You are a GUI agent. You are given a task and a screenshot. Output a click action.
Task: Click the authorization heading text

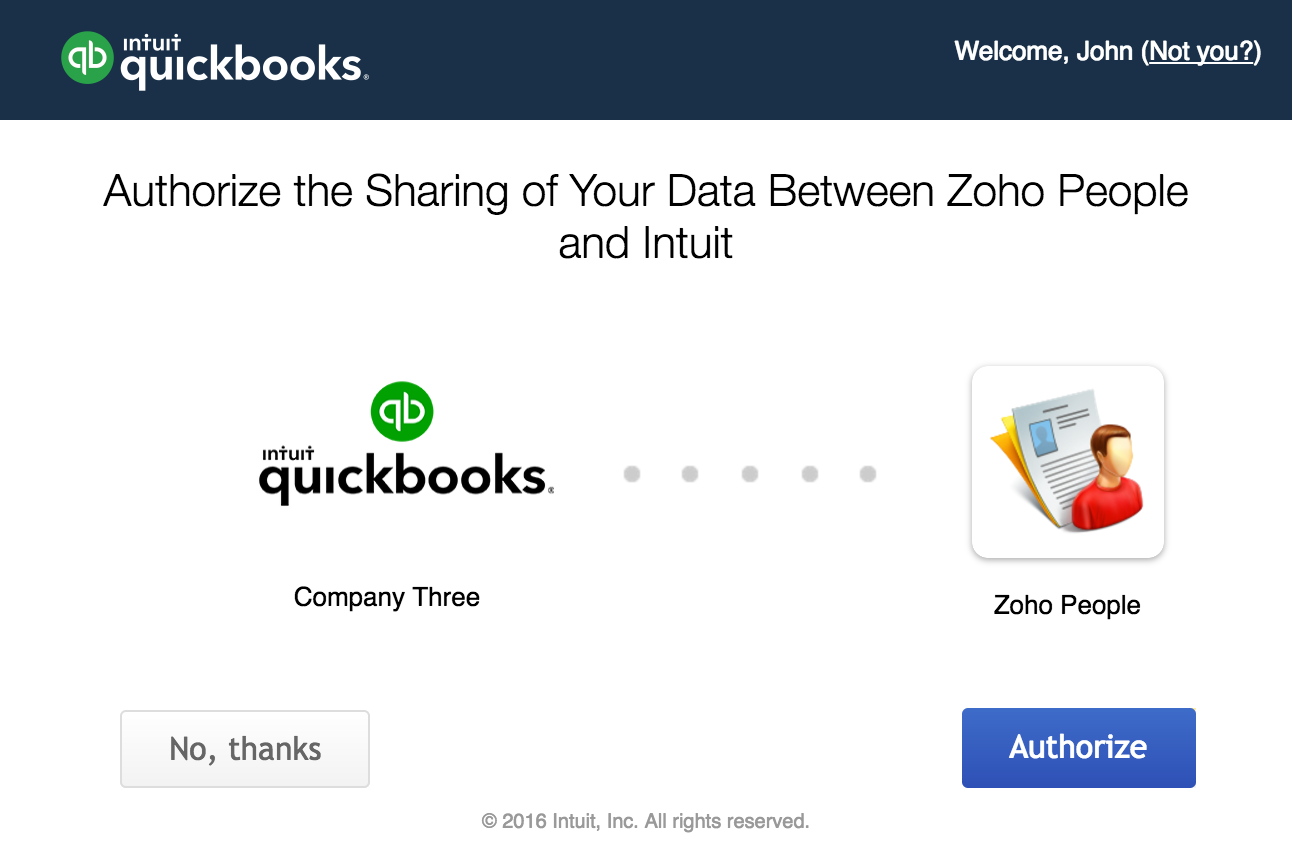pyautogui.click(x=646, y=217)
